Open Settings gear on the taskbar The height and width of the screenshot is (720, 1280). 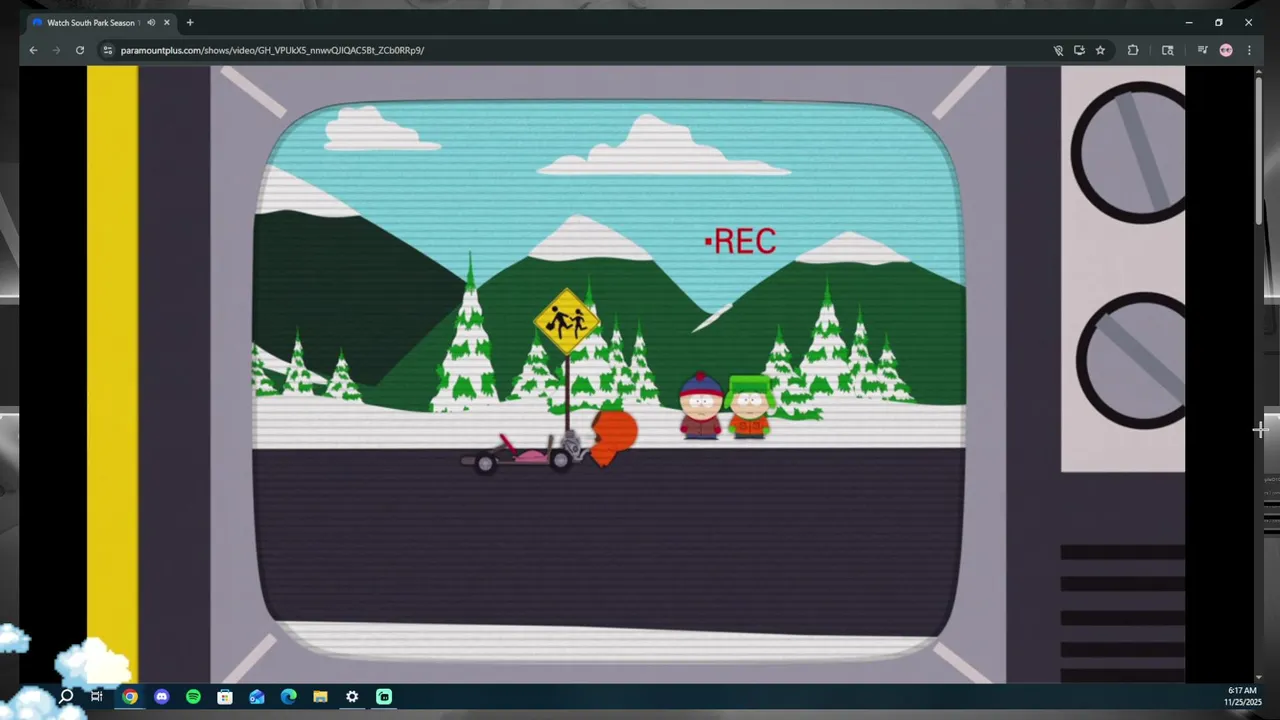352,697
